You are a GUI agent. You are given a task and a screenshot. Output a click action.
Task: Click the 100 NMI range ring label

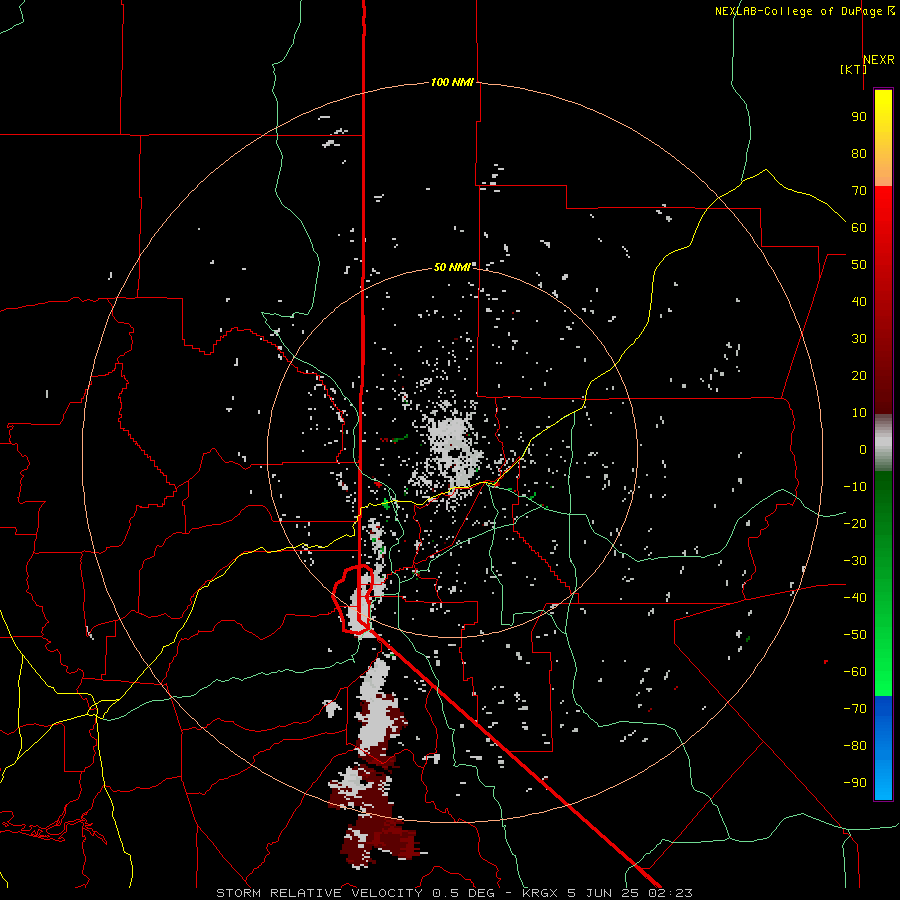[452, 82]
